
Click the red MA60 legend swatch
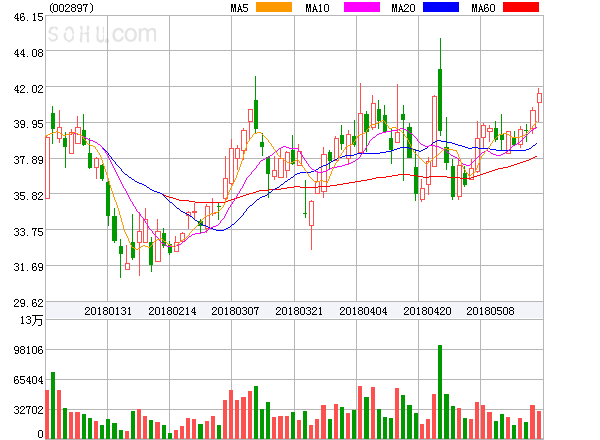click(521, 7)
